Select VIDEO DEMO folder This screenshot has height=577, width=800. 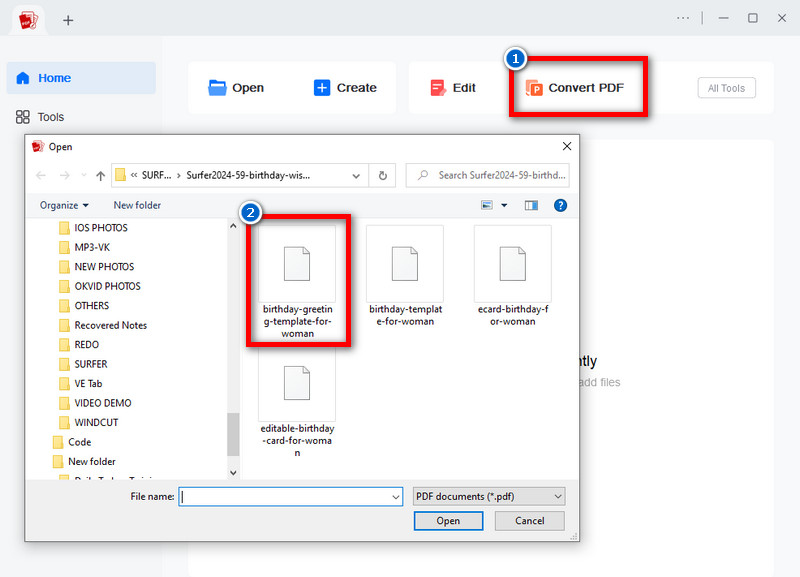(x=95, y=403)
